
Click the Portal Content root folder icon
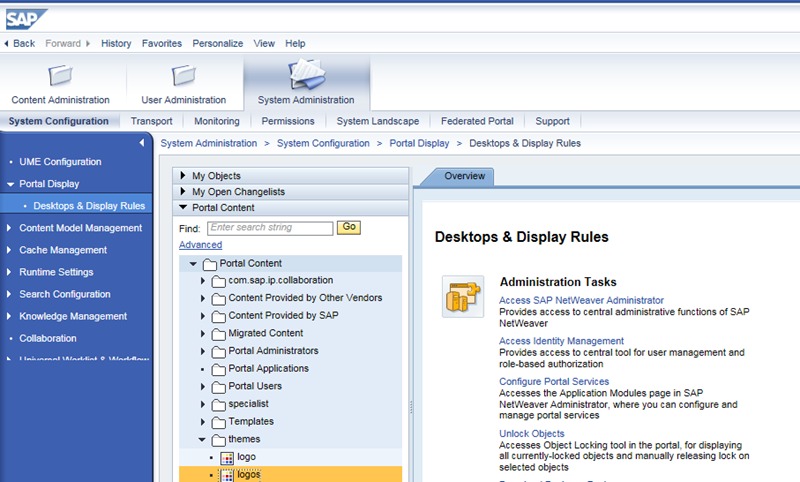pos(210,264)
